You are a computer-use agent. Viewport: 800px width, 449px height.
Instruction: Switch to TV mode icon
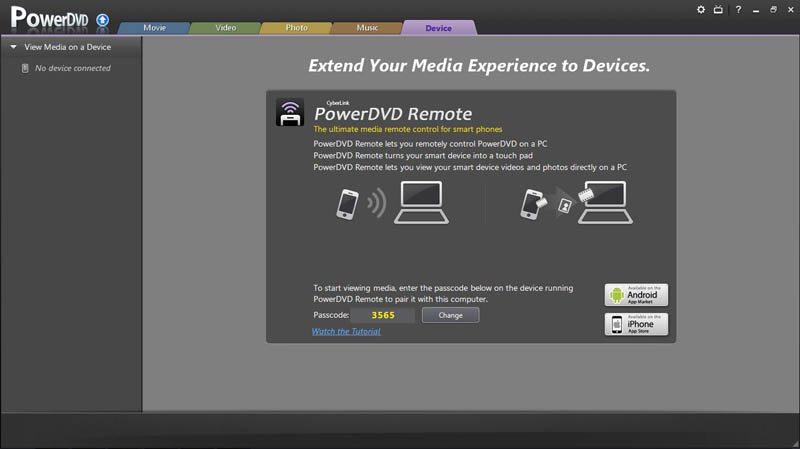[x=718, y=10]
